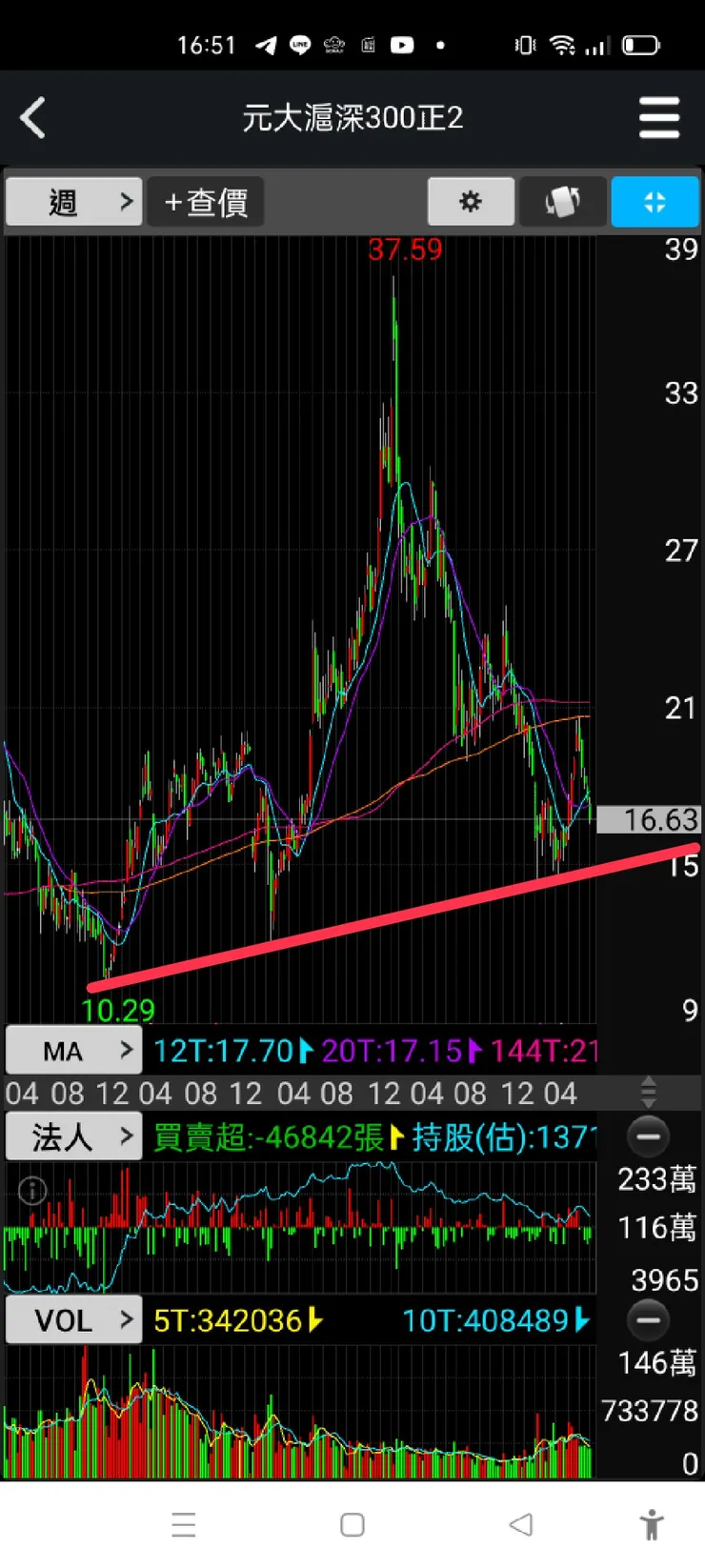The width and height of the screenshot is (705, 1568).
Task: Tap the +查價 button
Action: [x=205, y=202]
